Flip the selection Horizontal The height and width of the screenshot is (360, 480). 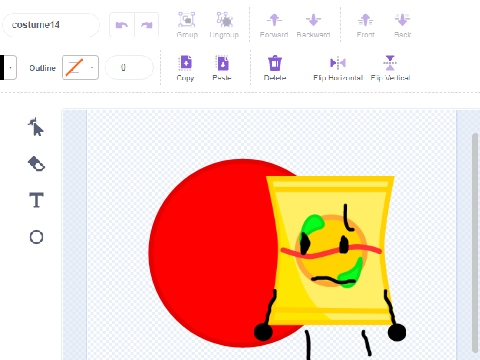click(338, 68)
